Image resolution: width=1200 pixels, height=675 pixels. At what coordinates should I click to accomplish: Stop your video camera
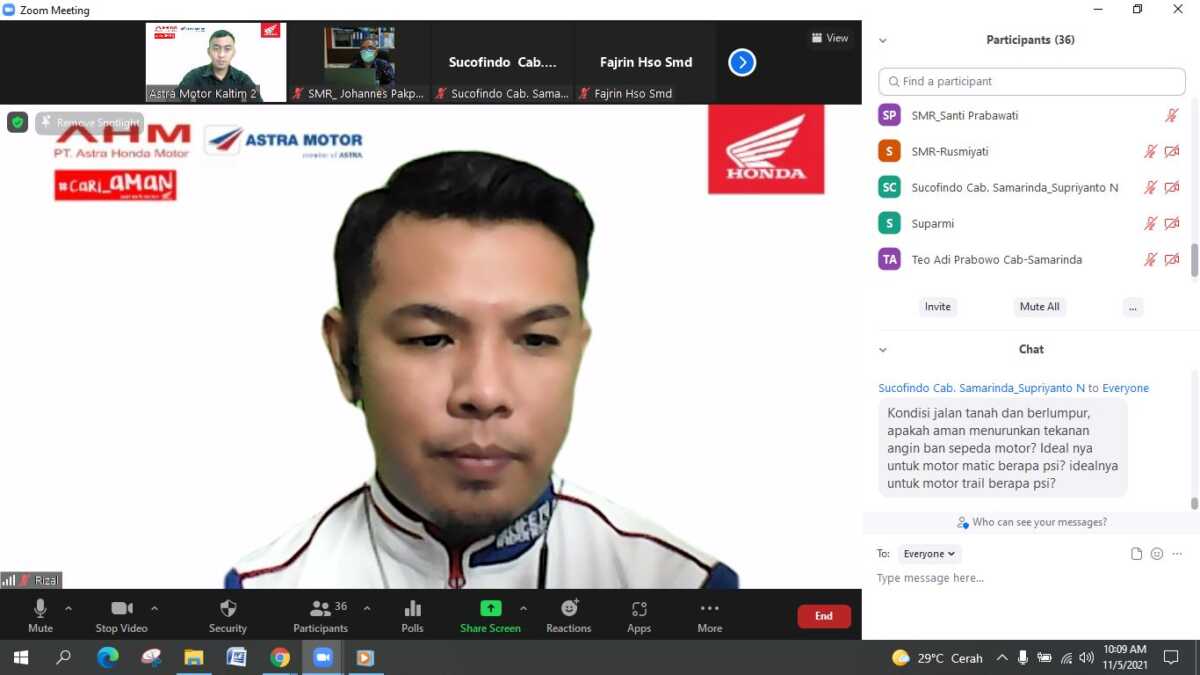pyautogui.click(x=121, y=610)
